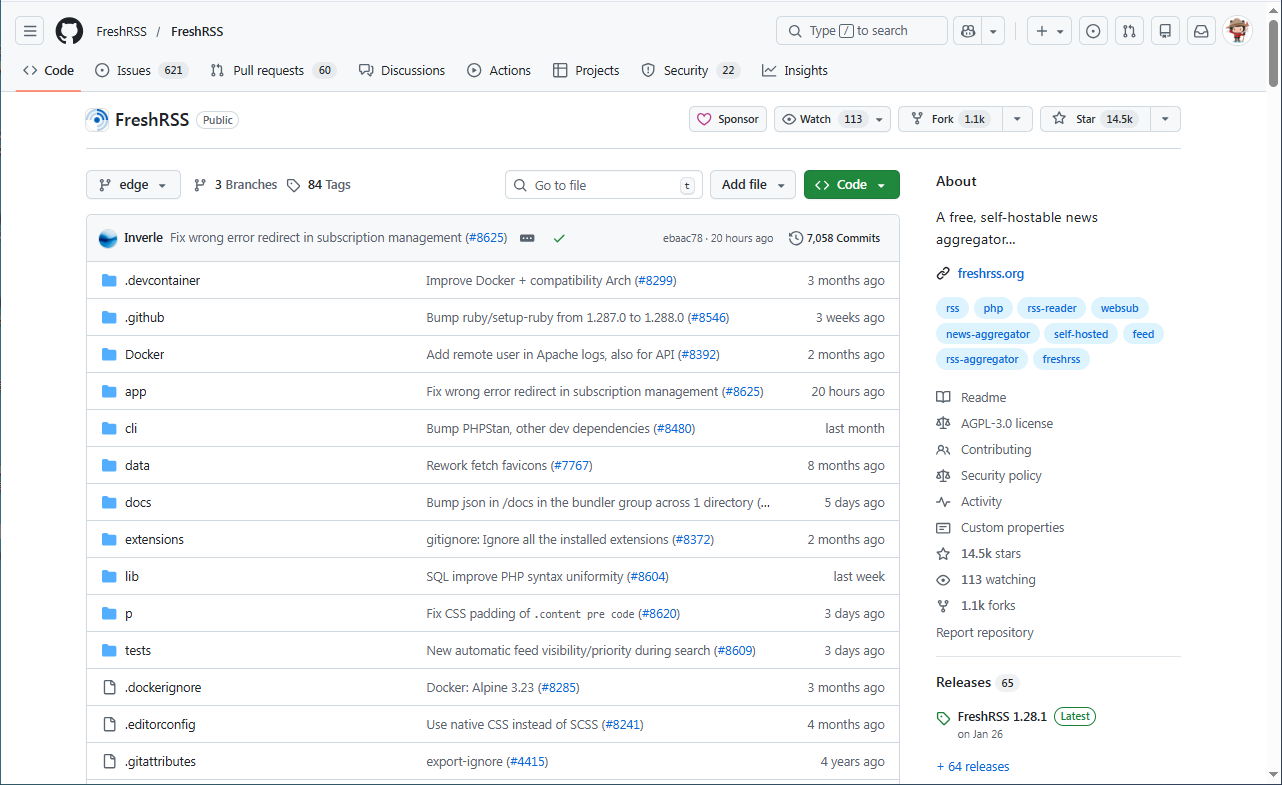
Task: Open GitHub Copilot from the header
Action: coord(966,30)
